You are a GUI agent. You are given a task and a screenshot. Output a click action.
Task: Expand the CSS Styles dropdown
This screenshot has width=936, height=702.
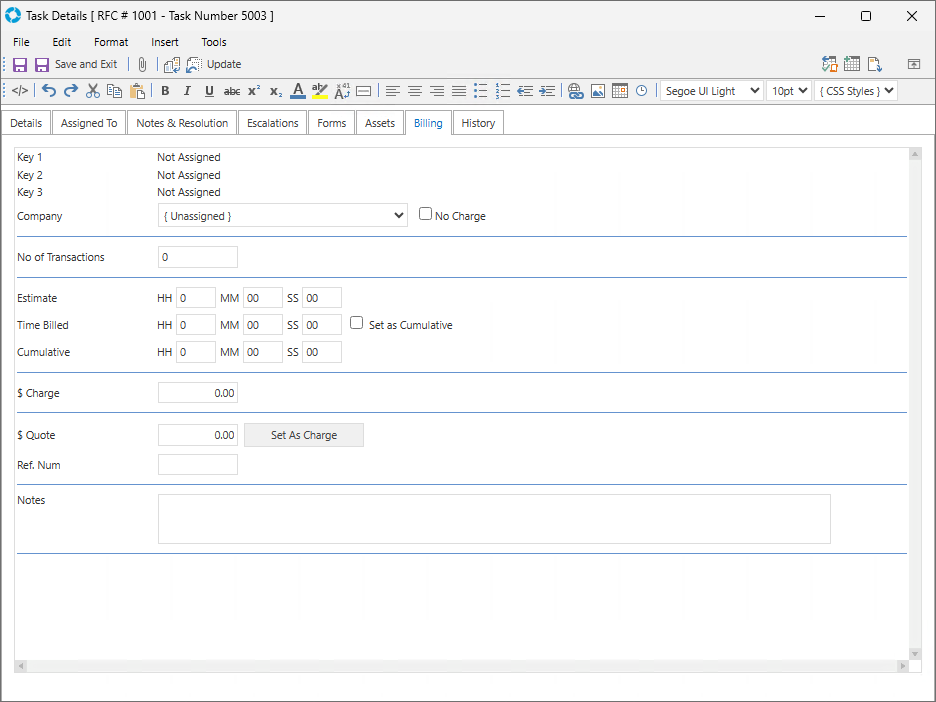pyautogui.click(x=855, y=91)
